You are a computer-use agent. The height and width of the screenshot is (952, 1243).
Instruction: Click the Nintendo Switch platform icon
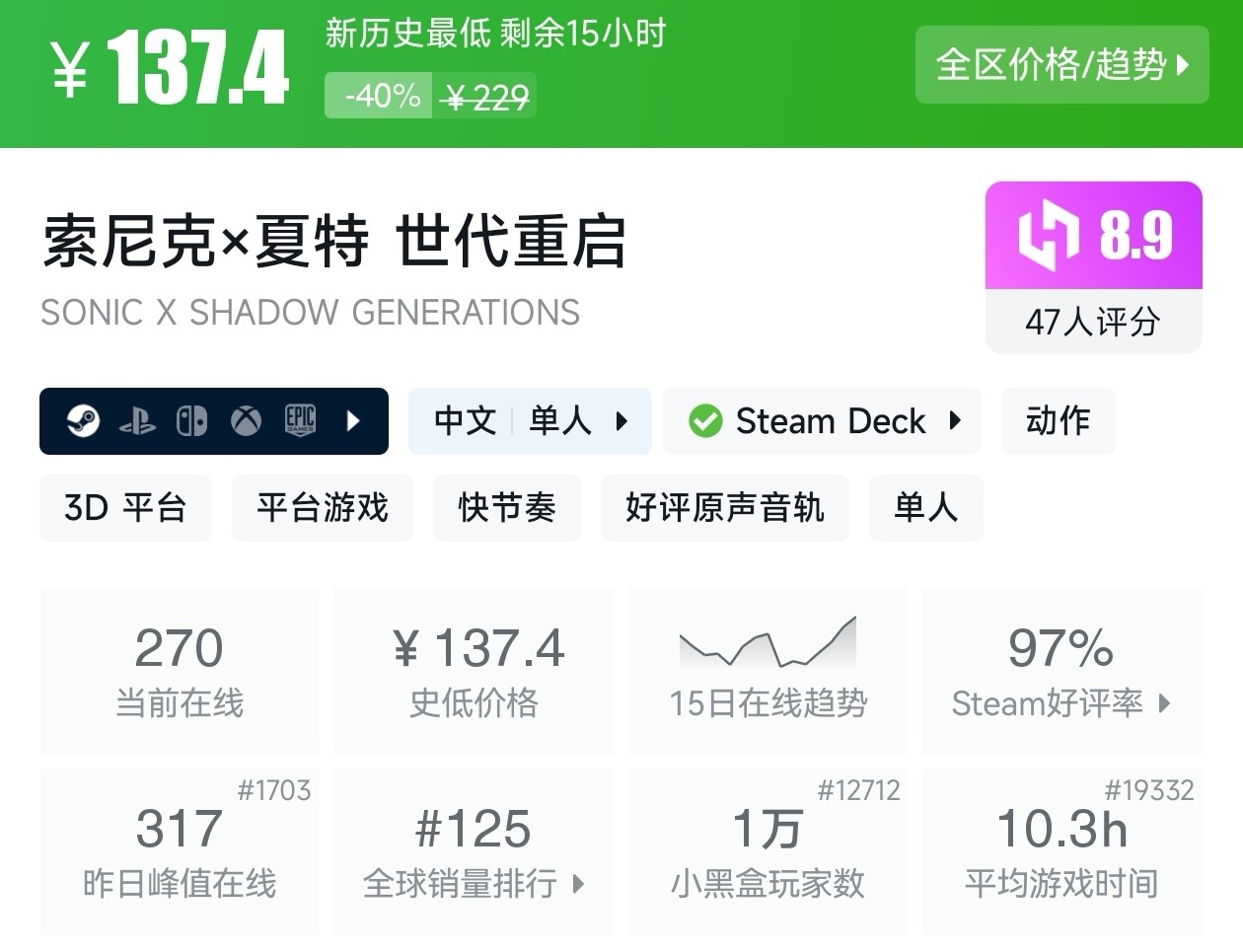pyautogui.click(x=191, y=421)
